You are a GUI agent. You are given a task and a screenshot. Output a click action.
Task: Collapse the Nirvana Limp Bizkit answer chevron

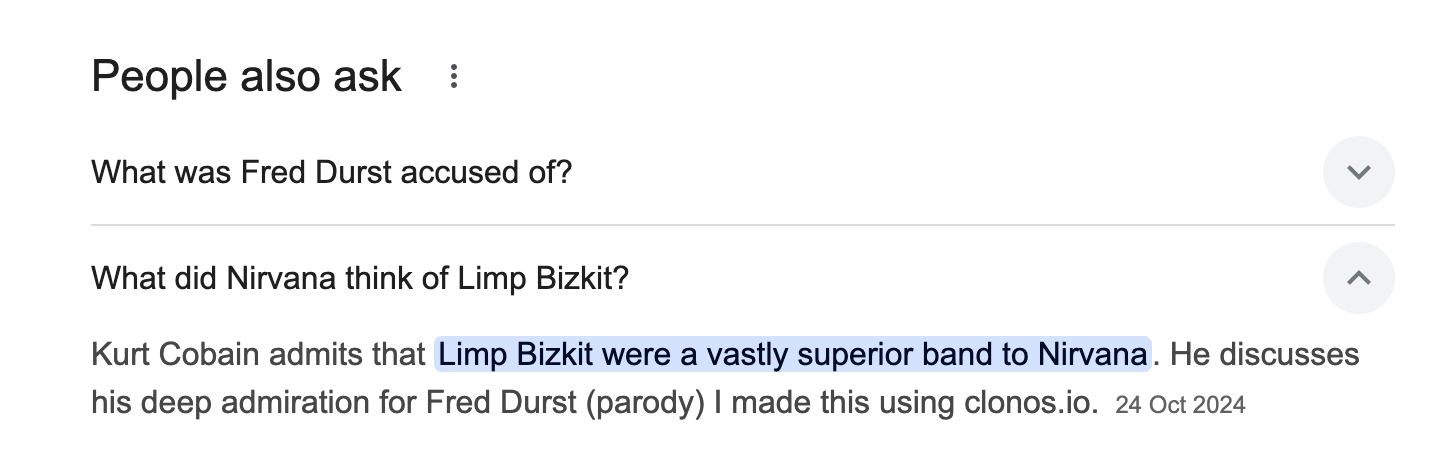coord(1358,278)
